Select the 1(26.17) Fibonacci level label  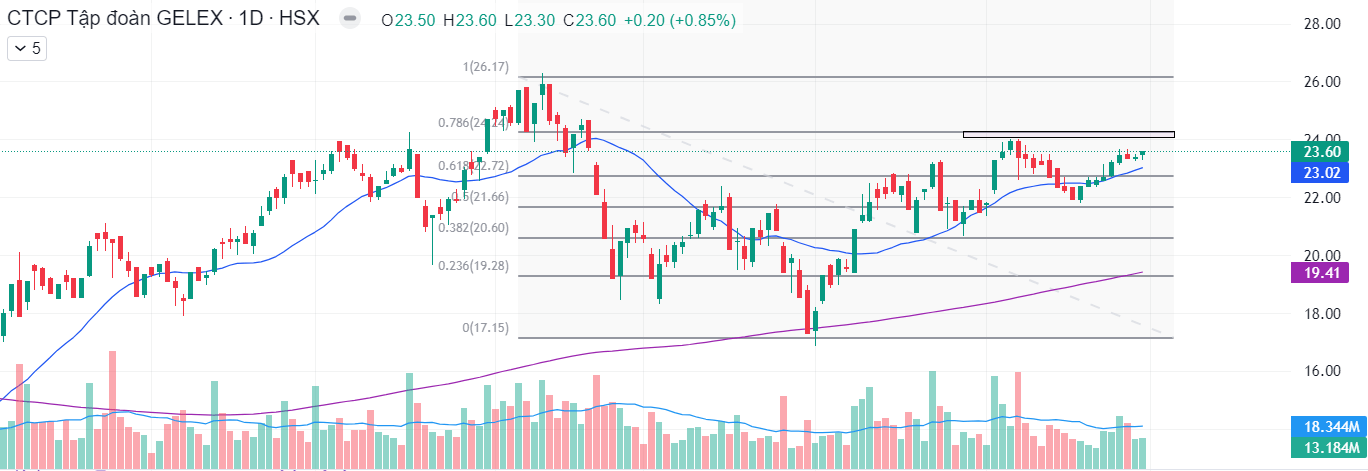click(486, 67)
